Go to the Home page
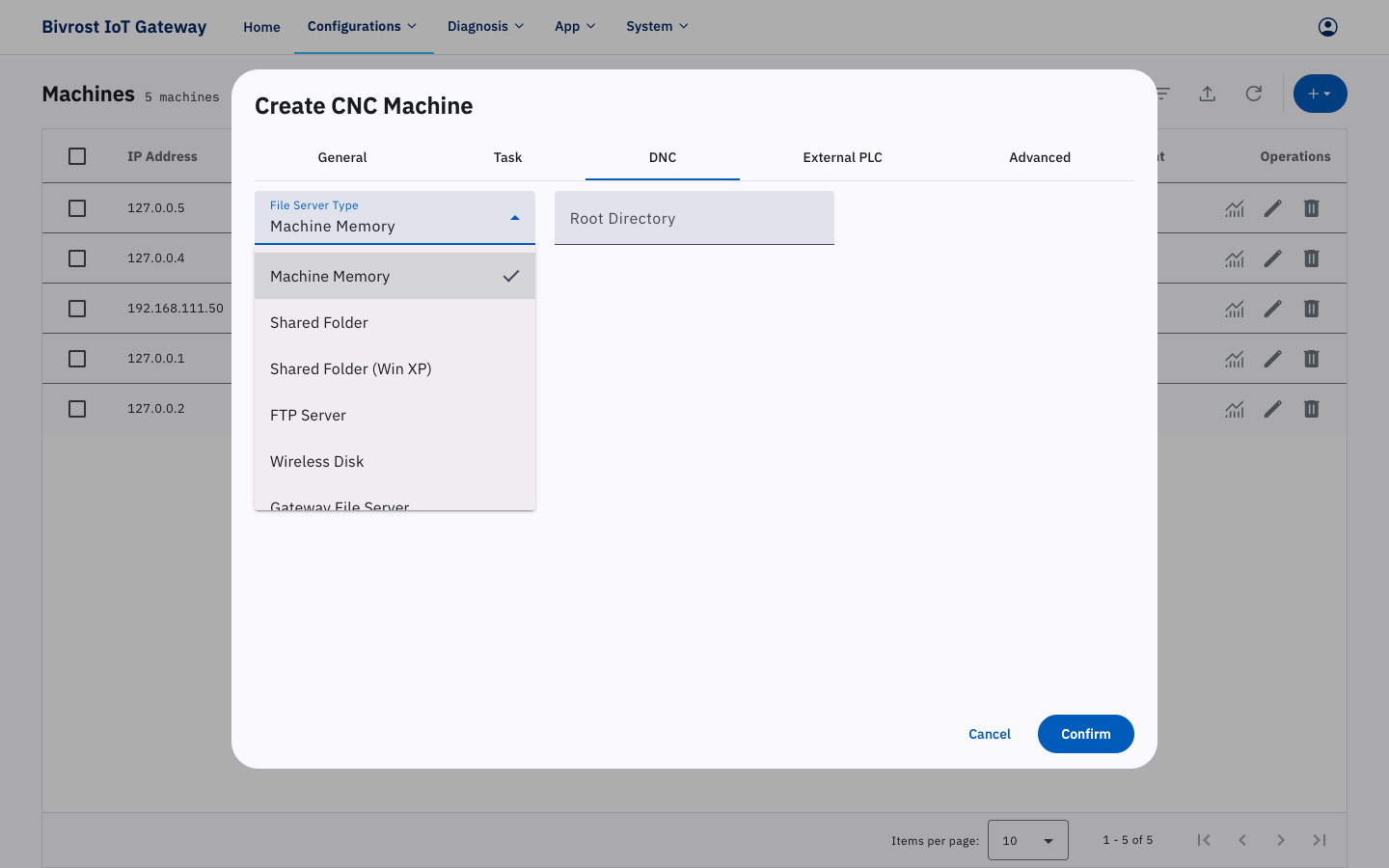The height and width of the screenshot is (868, 1389). (x=261, y=27)
